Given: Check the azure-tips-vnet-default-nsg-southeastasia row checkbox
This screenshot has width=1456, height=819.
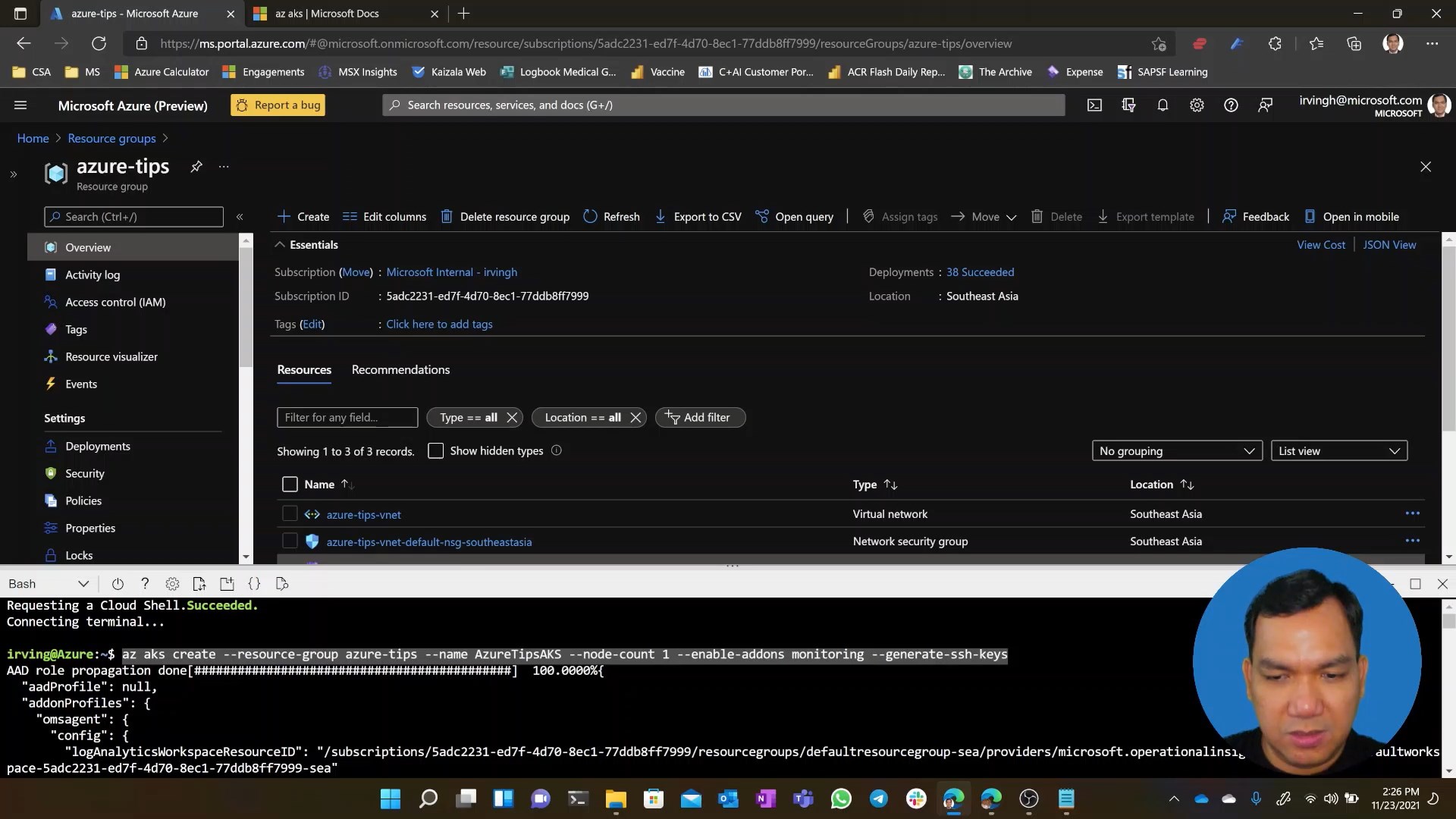Looking at the screenshot, I should (x=290, y=541).
